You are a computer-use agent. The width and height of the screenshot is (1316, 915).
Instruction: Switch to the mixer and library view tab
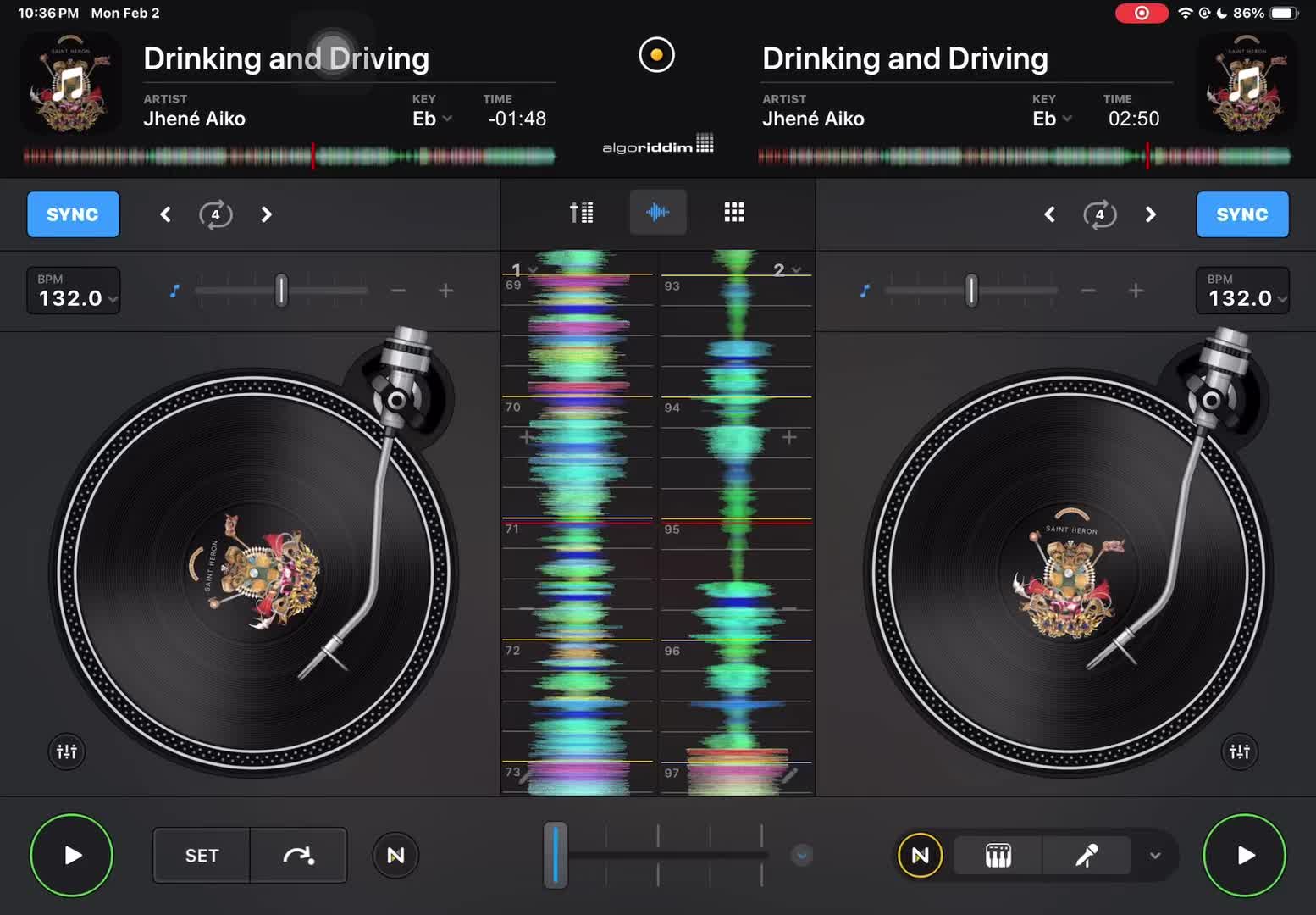[x=581, y=212]
